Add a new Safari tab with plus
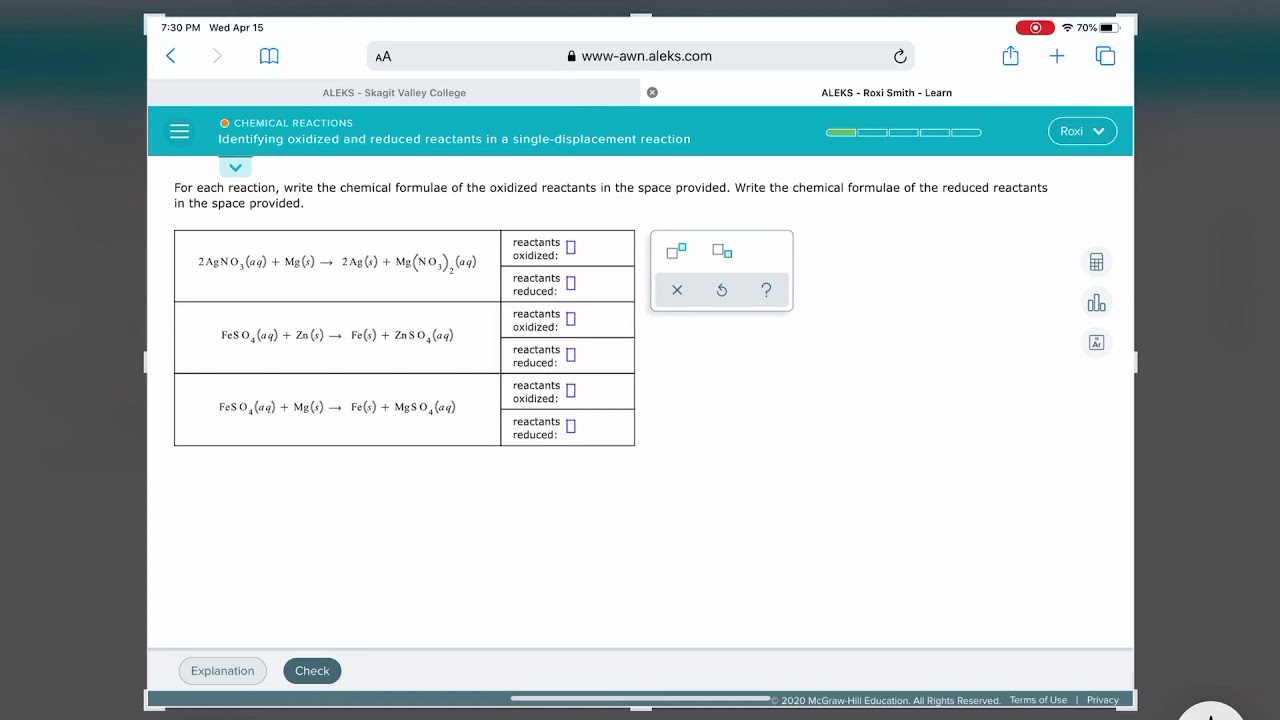 click(x=1057, y=56)
